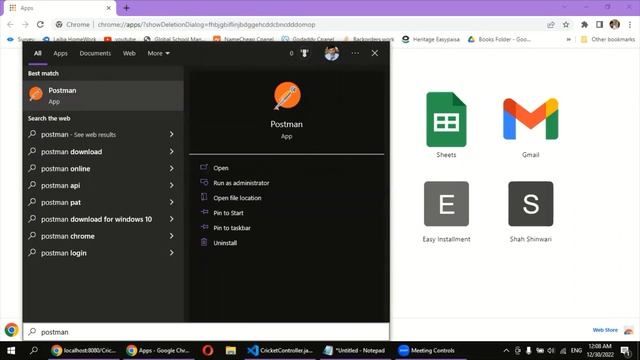Image resolution: width=640 pixels, height=360 pixels.
Task: Select the Documents search filter tab
Action: click(x=95, y=53)
